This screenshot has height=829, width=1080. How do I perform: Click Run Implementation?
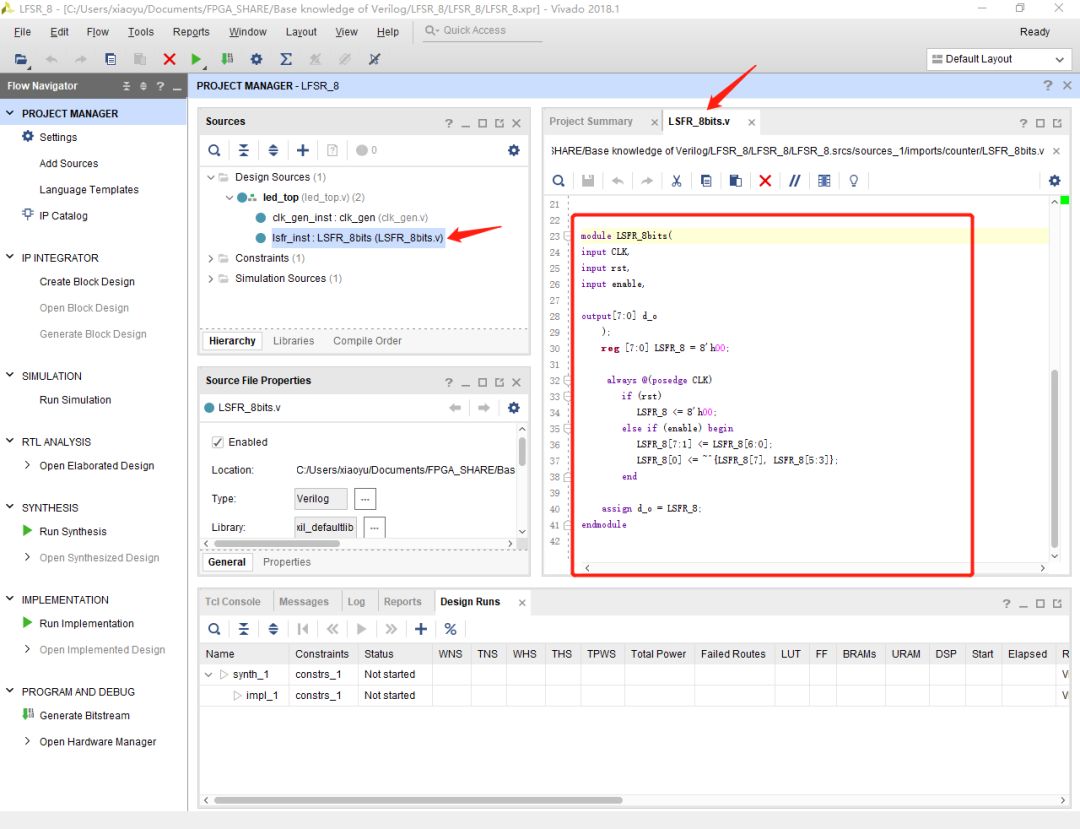coord(87,623)
